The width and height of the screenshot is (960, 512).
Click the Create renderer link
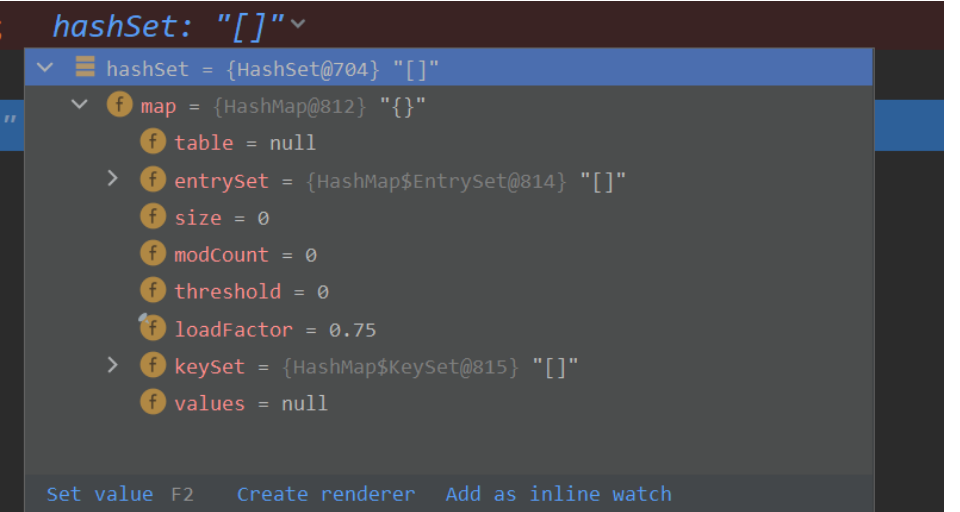point(325,494)
